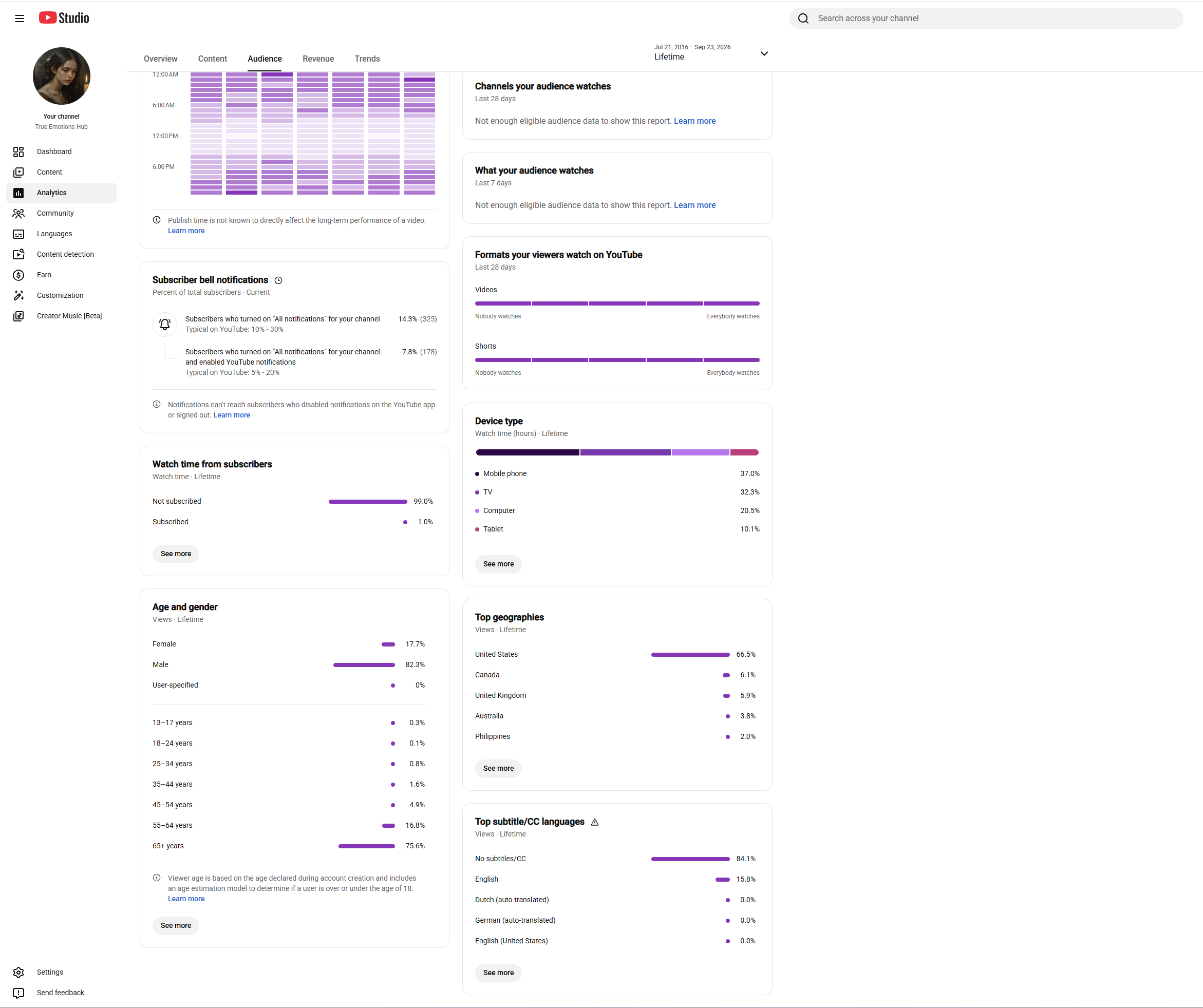Switch to the Trends tab
1203x1008 pixels.
tap(367, 59)
